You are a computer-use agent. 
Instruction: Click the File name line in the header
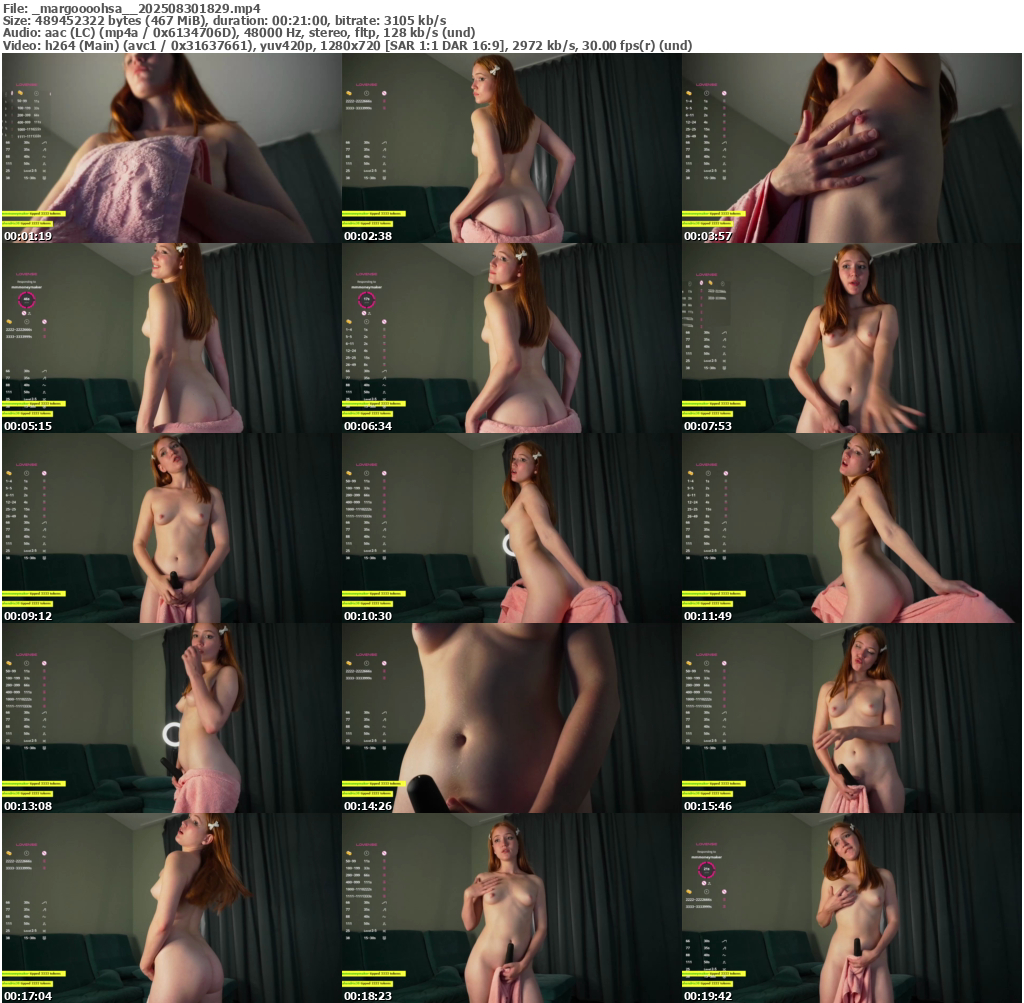click(131, 8)
